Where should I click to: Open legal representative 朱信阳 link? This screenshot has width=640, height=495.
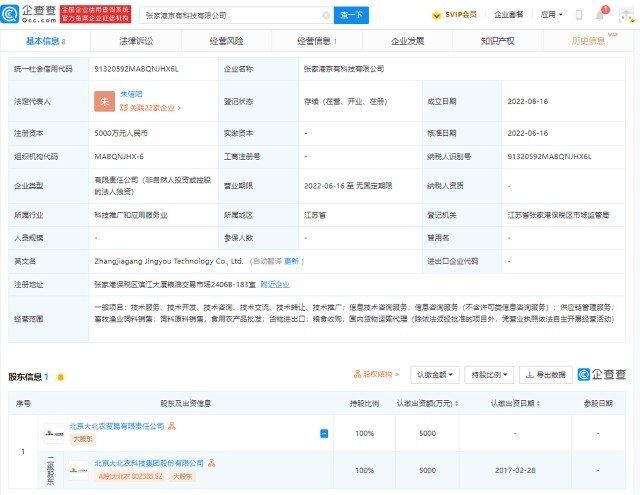131,94
